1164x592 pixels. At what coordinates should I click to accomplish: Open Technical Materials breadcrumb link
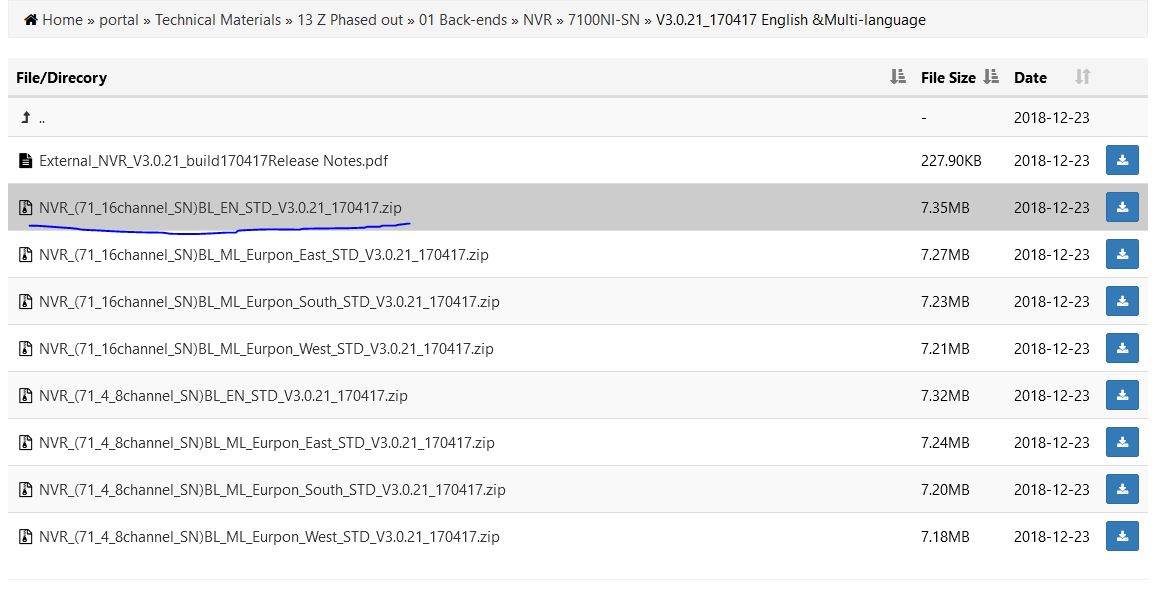pyautogui.click(x=218, y=20)
